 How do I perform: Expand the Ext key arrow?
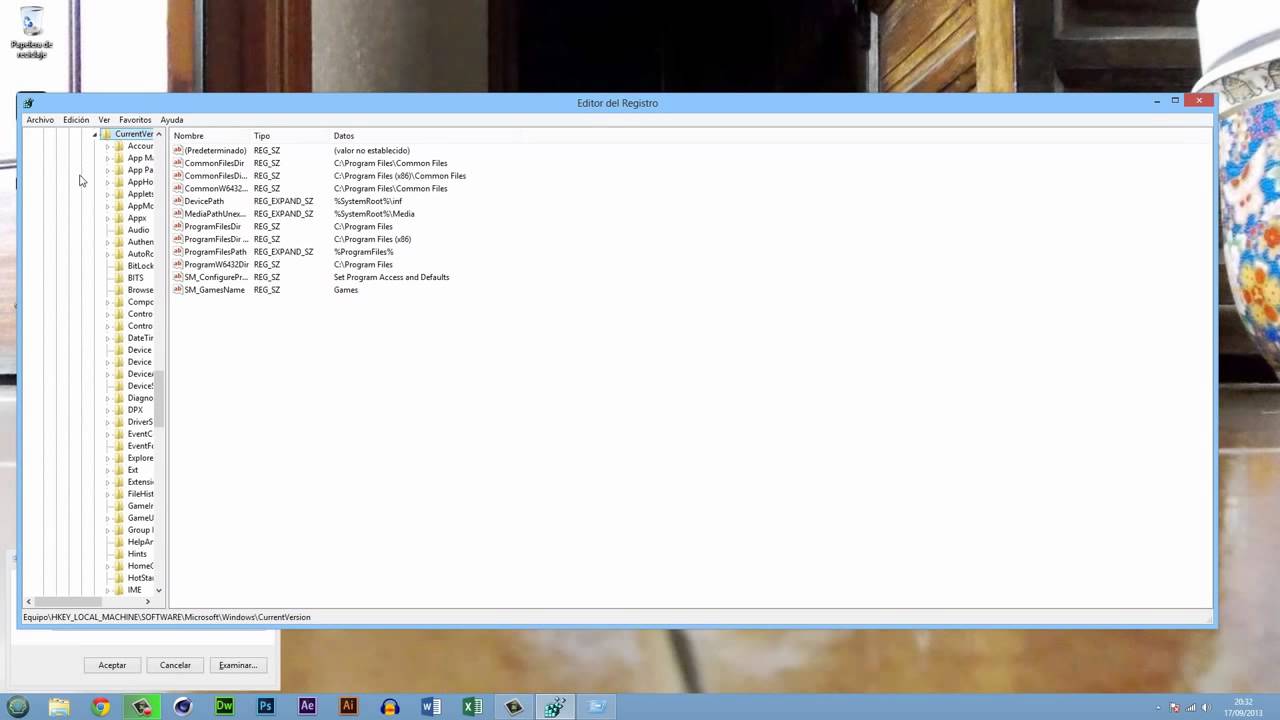[107, 470]
